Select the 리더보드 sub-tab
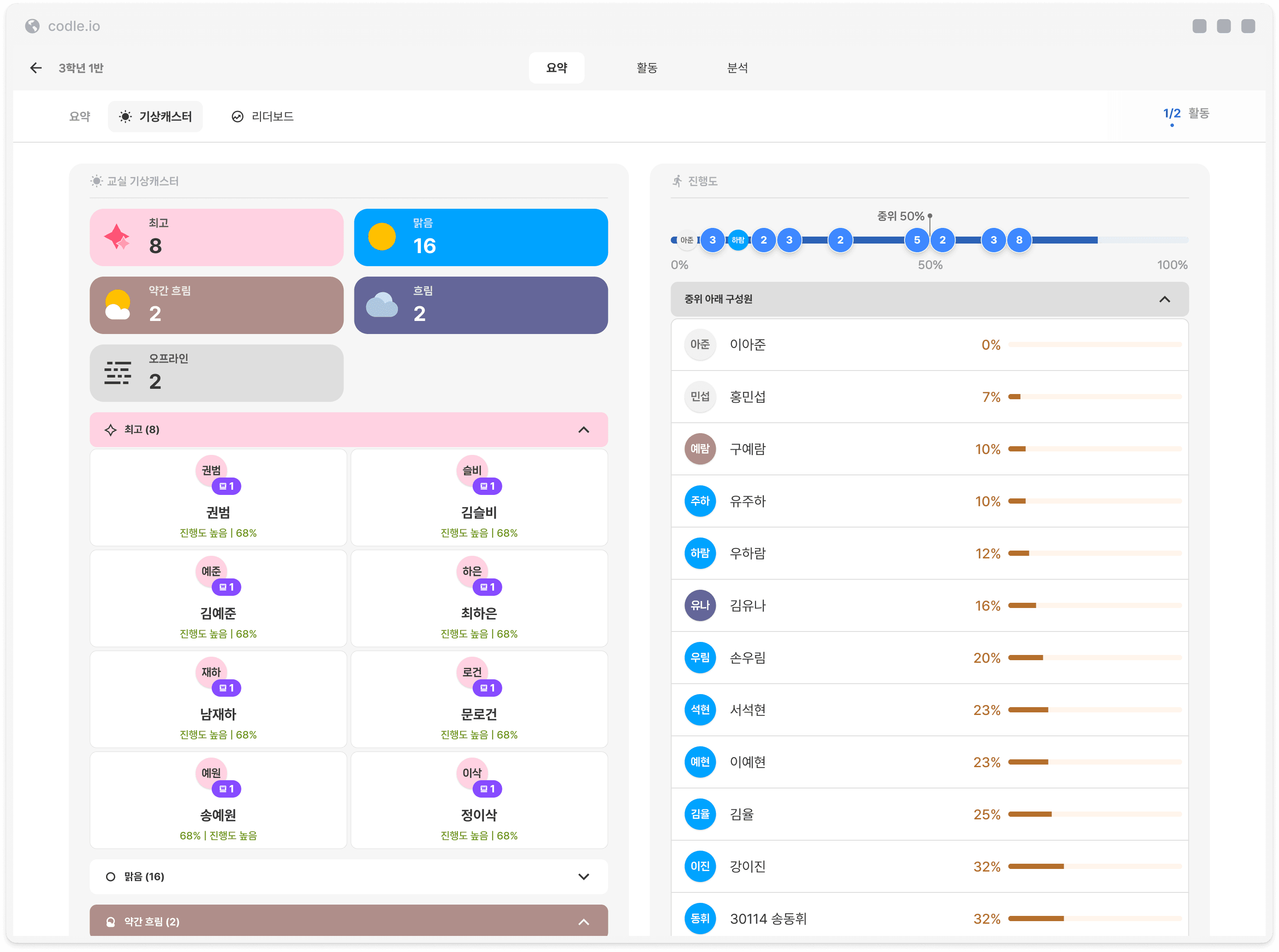 [x=263, y=117]
